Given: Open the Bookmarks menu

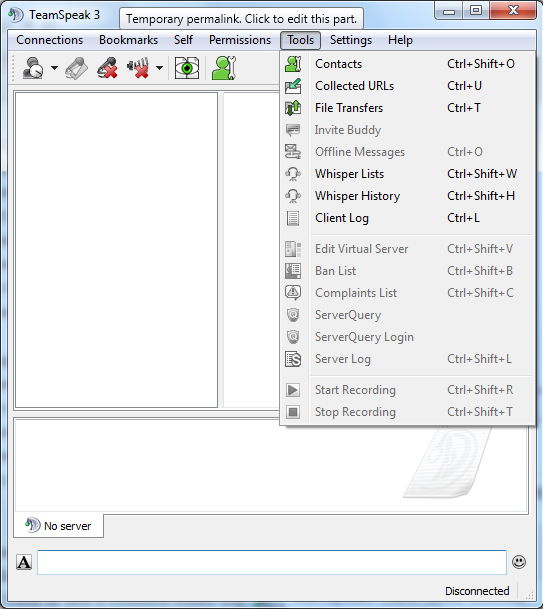Looking at the screenshot, I should [128, 40].
